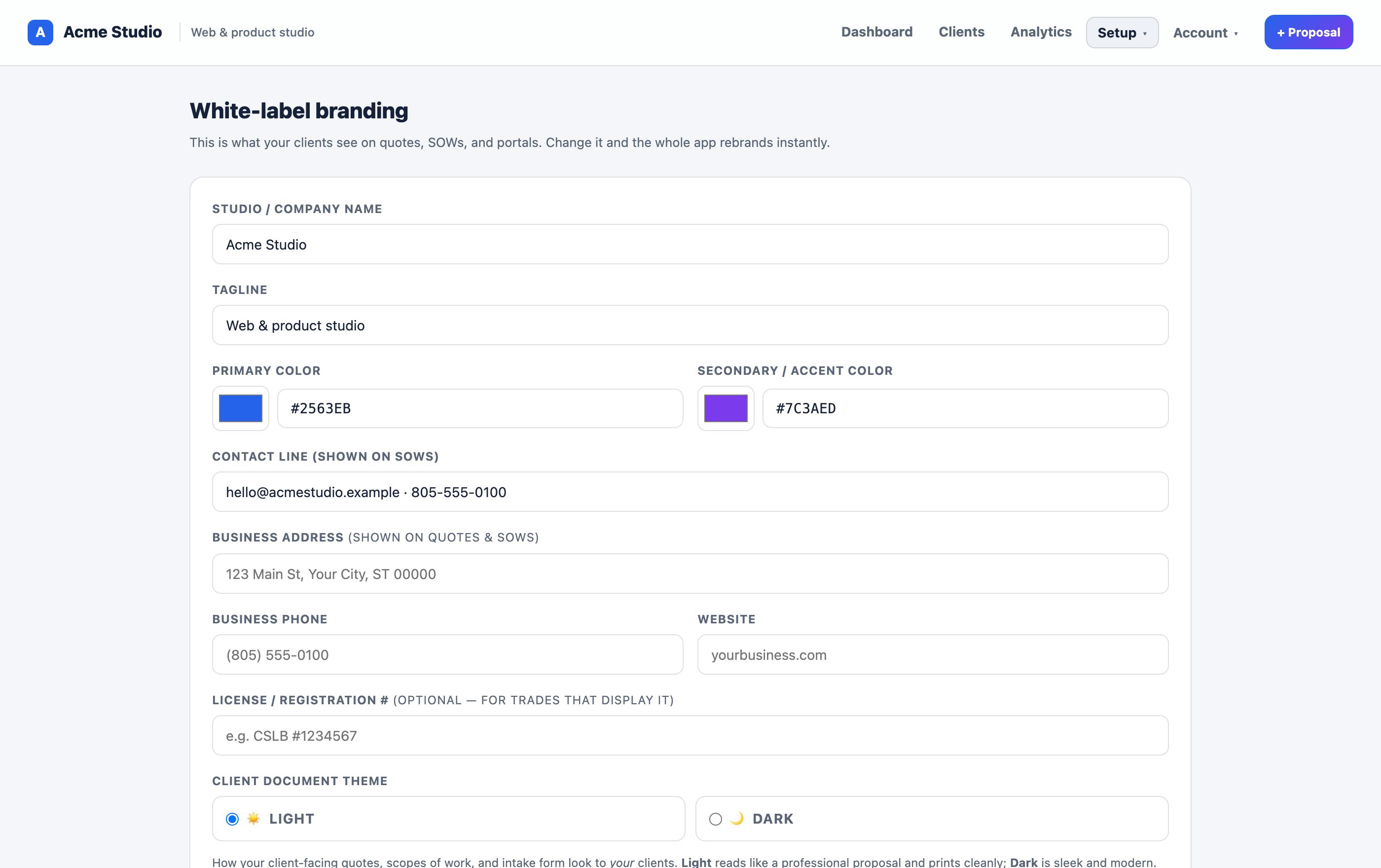Click the Business Address input field
The image size is (1381, 868).
pos(690,573)
